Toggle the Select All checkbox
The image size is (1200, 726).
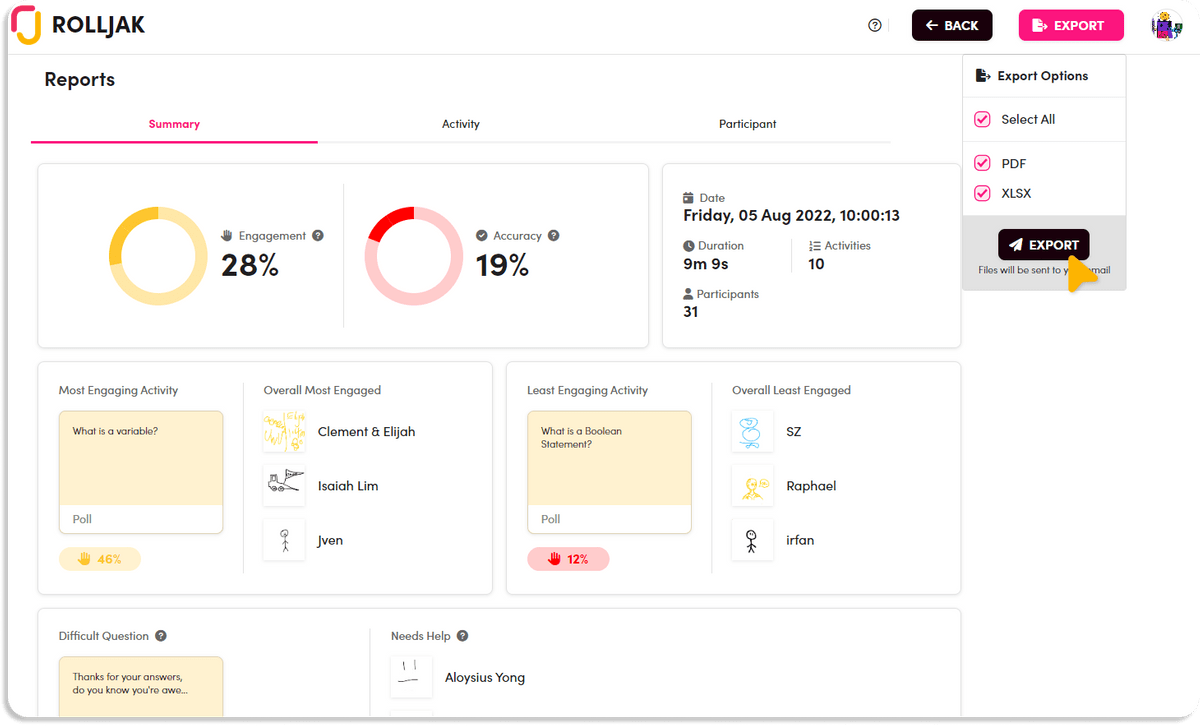click(983, 119)
